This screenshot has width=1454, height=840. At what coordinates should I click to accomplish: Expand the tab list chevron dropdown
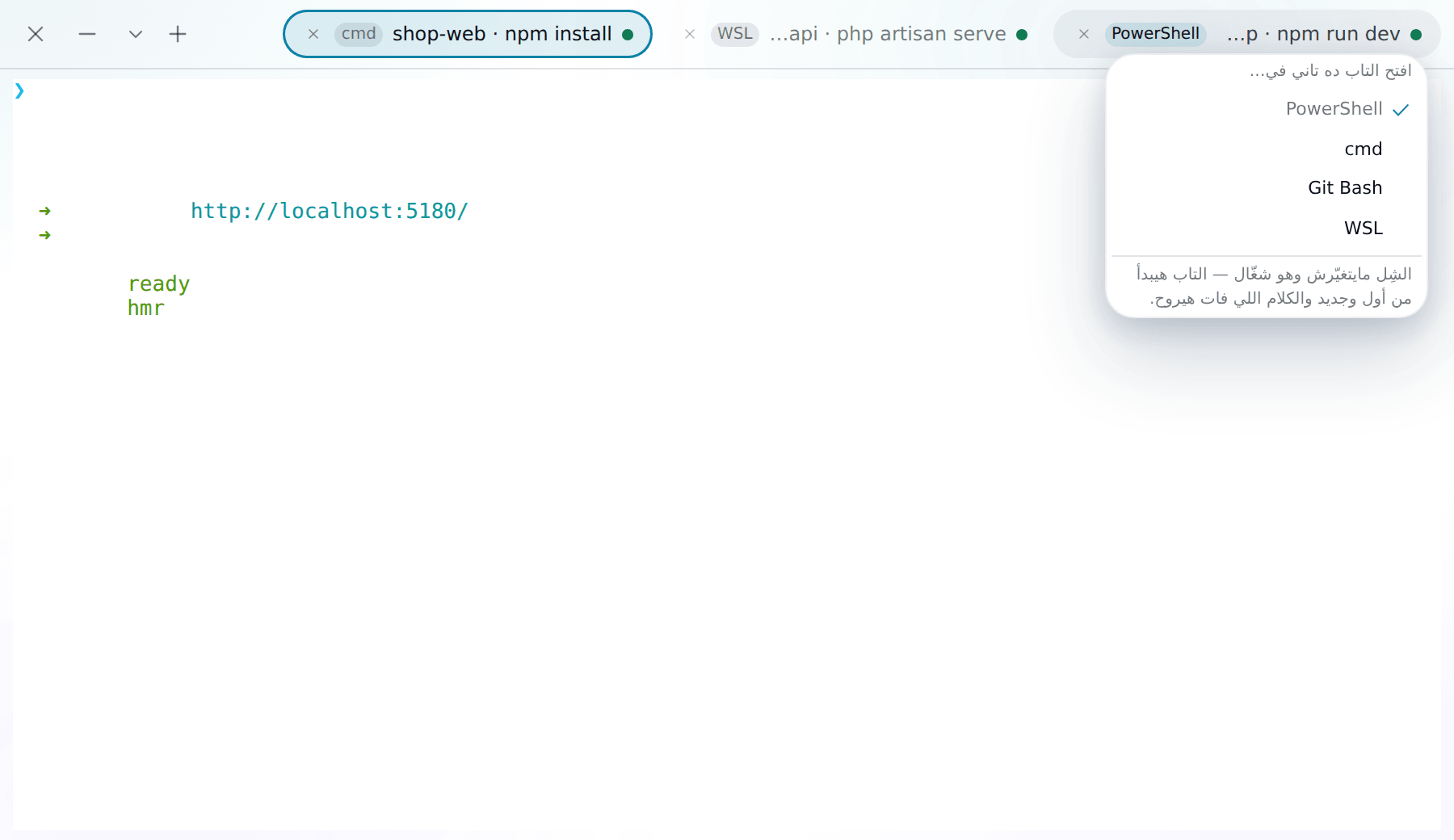[136, 34]
